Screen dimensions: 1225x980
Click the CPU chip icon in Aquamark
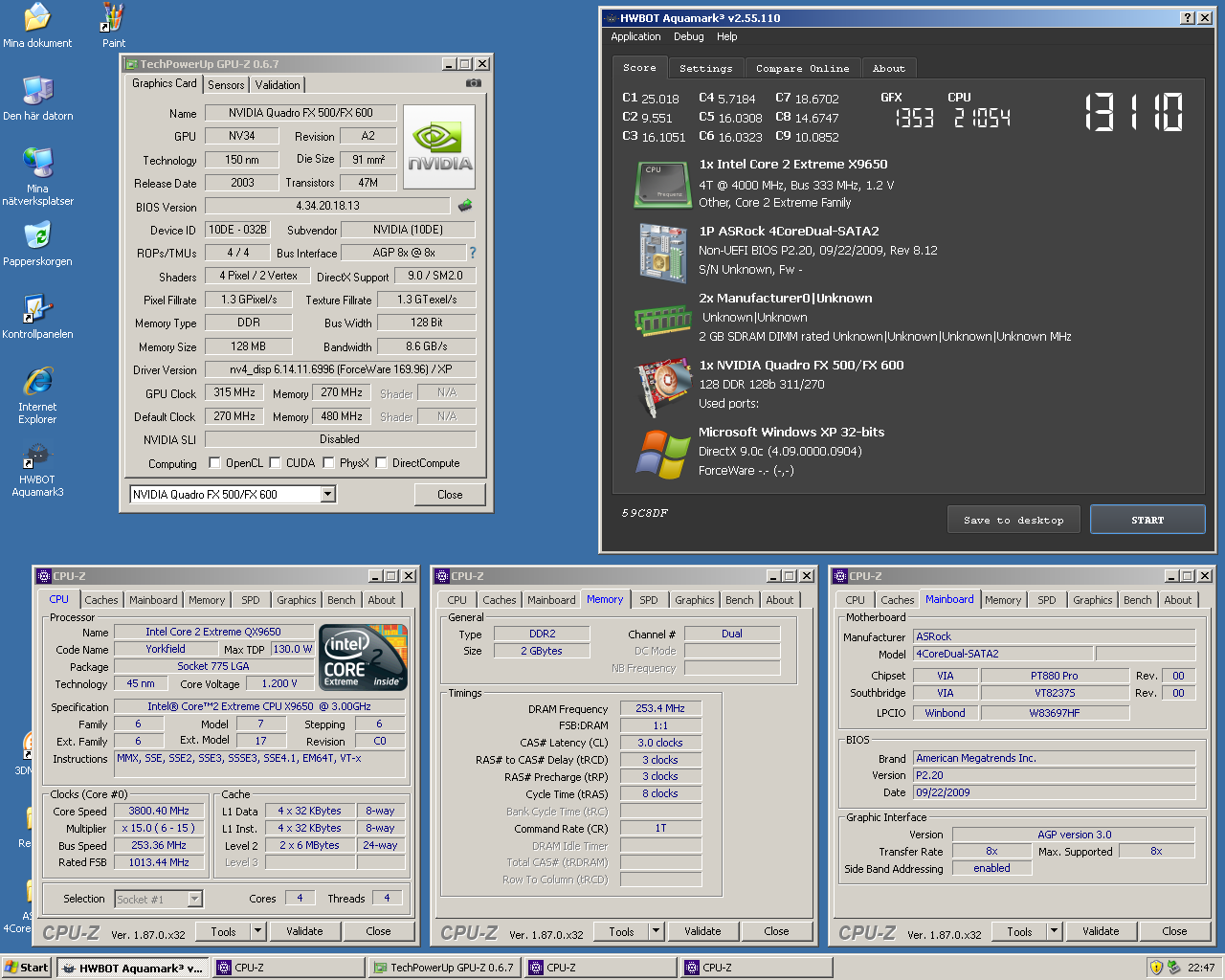(662, 185)
